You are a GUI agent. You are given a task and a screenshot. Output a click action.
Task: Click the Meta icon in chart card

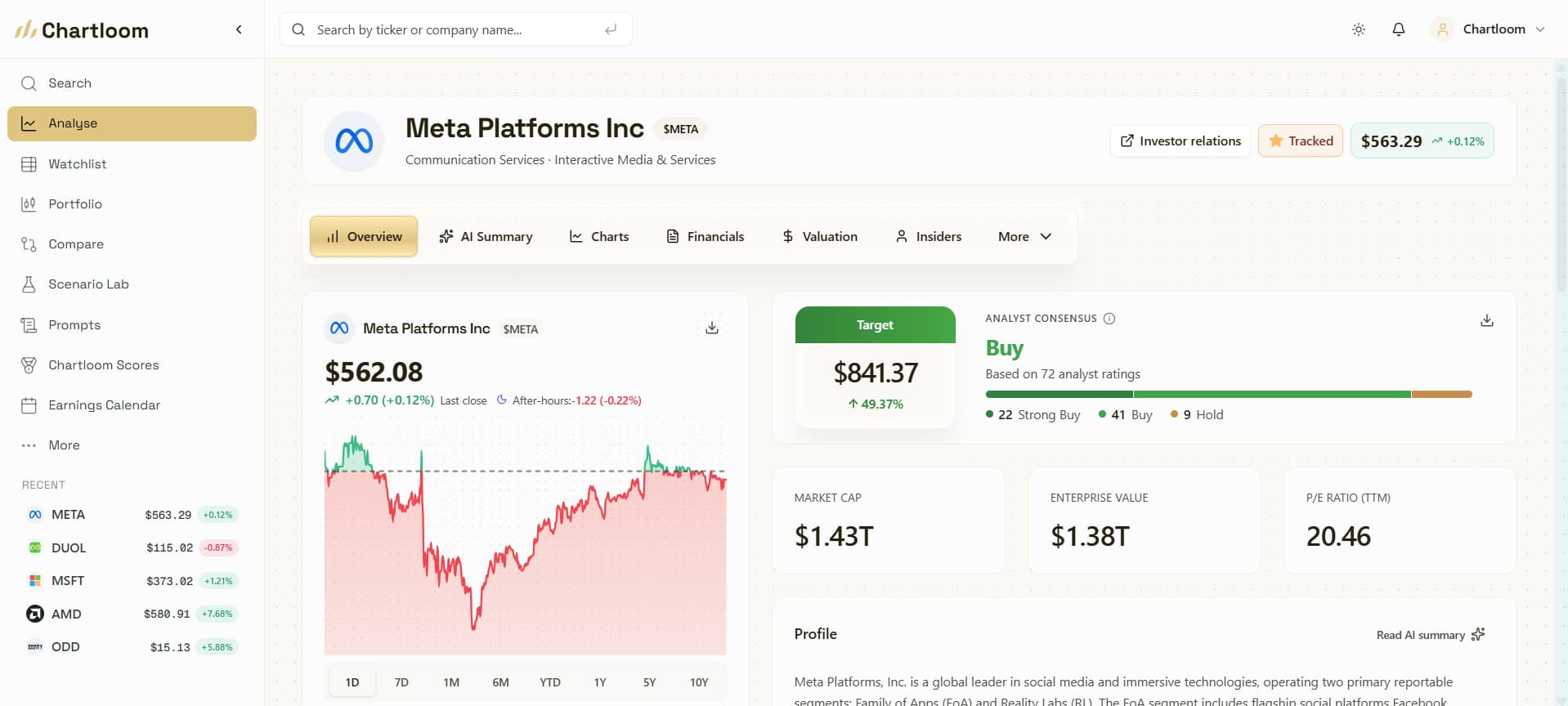click(x=339, y=328)
